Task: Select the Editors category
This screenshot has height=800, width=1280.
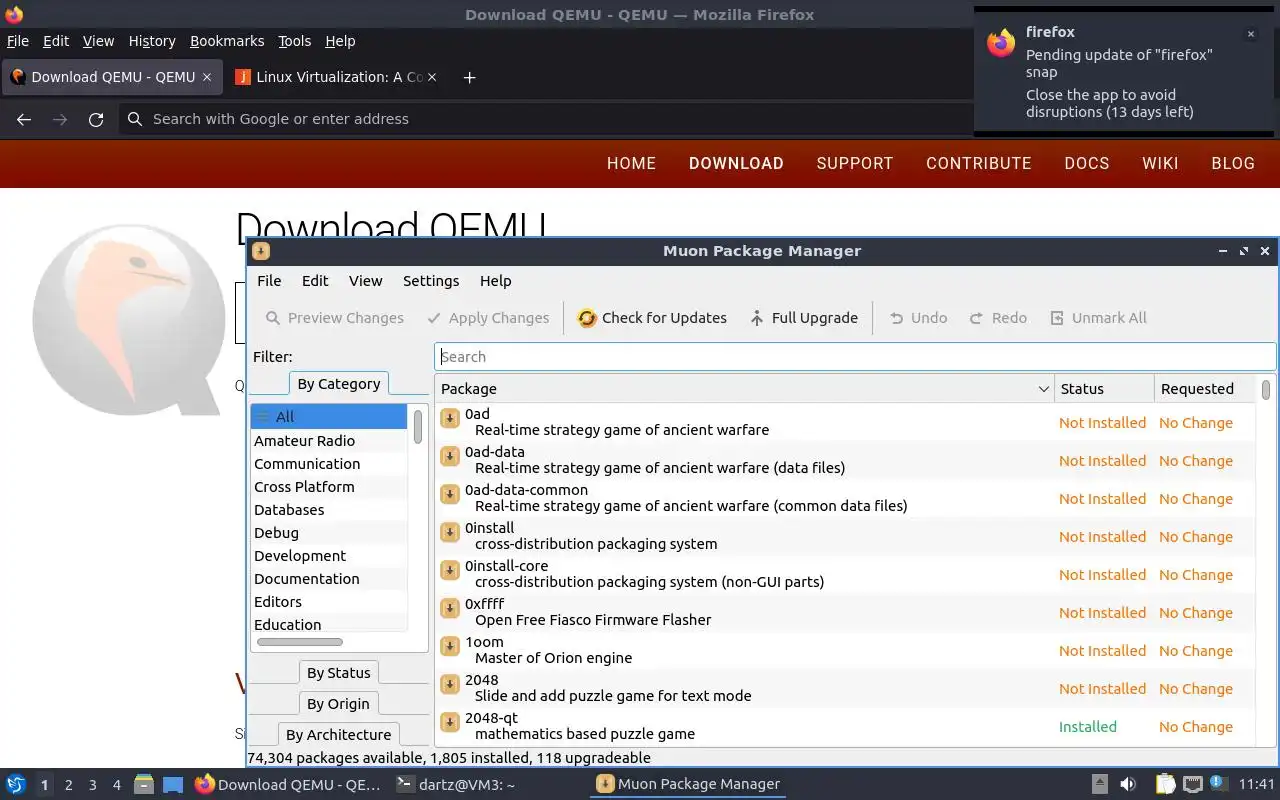Action: point(329,602)
